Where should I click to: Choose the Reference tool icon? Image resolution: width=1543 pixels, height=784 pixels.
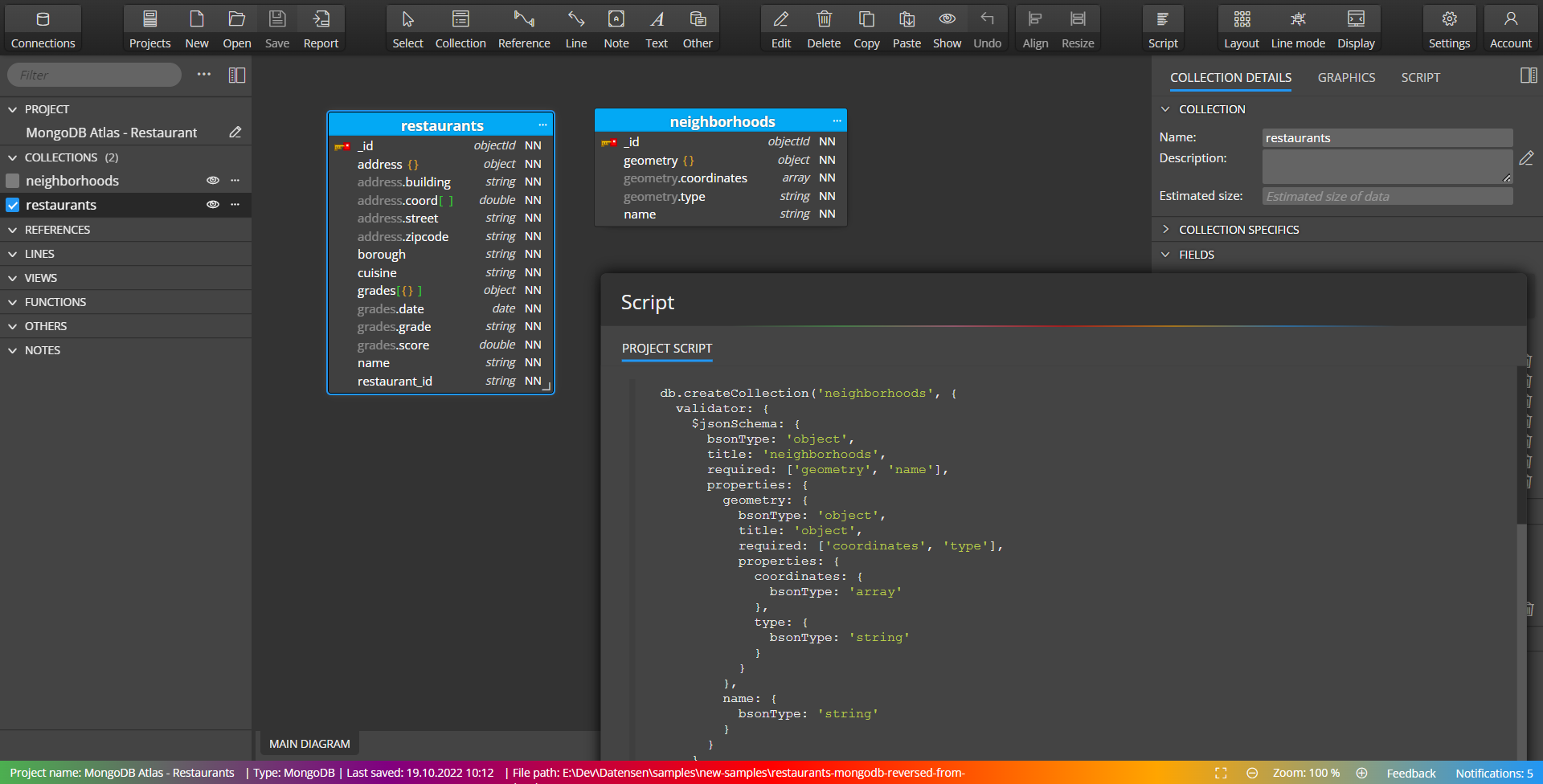point(524,19)
